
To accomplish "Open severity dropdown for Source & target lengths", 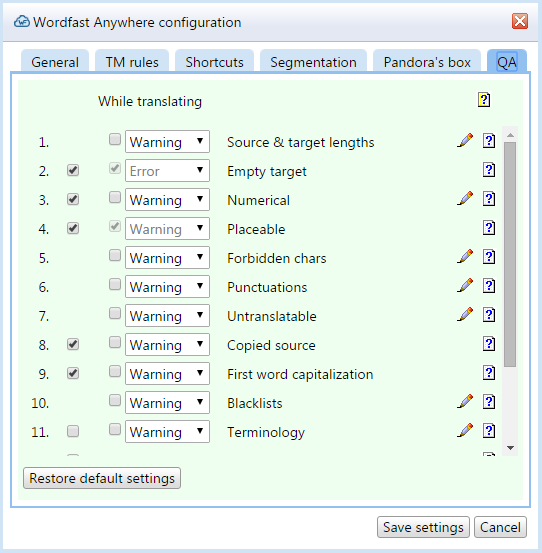I will click(168, 141).
